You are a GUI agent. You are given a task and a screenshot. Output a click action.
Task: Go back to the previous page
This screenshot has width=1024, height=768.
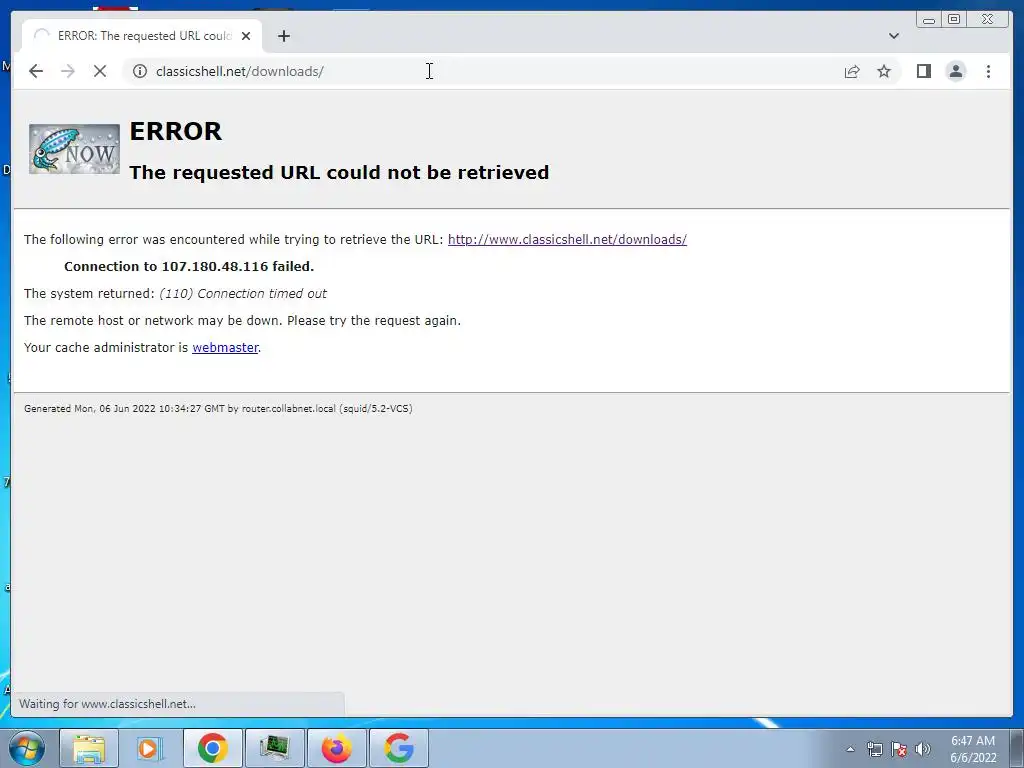pyautogui.click(x=36, y=71)
